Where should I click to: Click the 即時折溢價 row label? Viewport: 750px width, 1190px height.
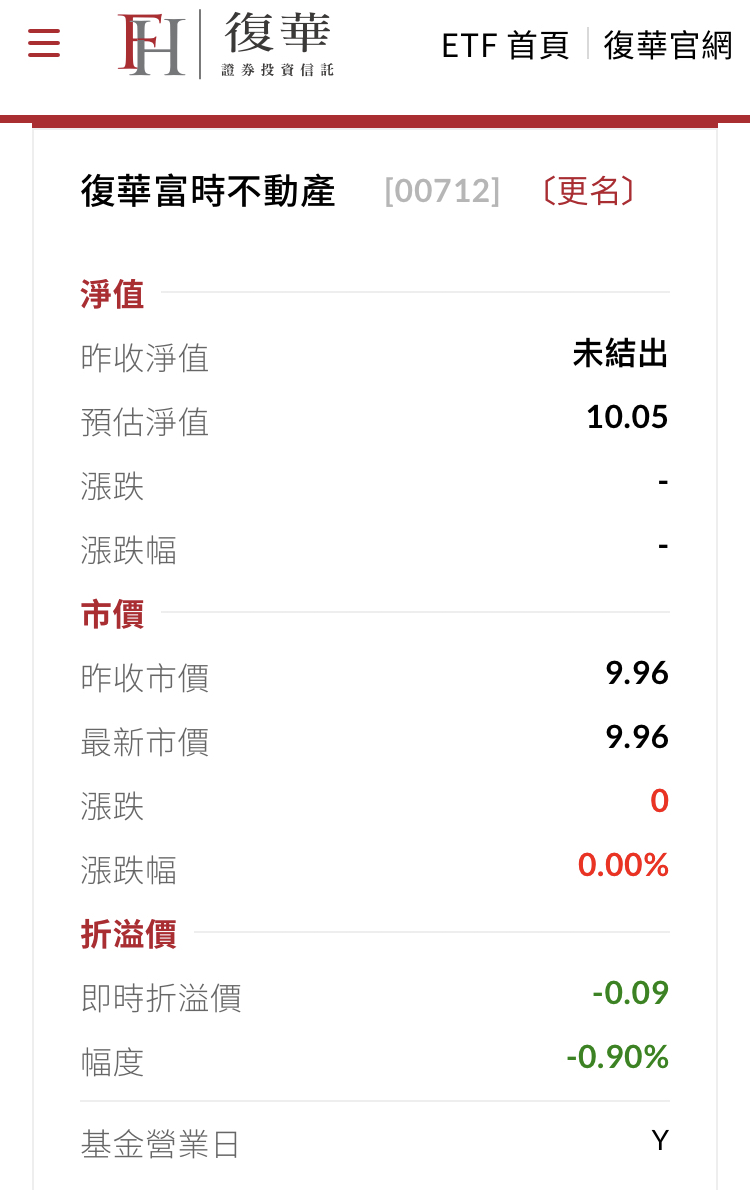click(161, 998)
